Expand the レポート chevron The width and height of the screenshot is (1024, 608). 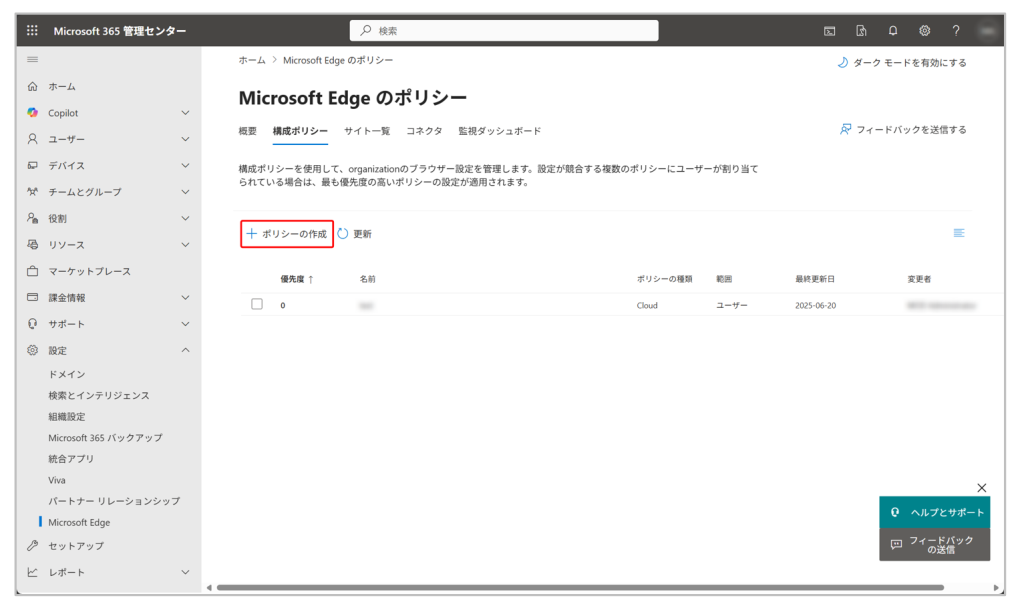[185, 572]
